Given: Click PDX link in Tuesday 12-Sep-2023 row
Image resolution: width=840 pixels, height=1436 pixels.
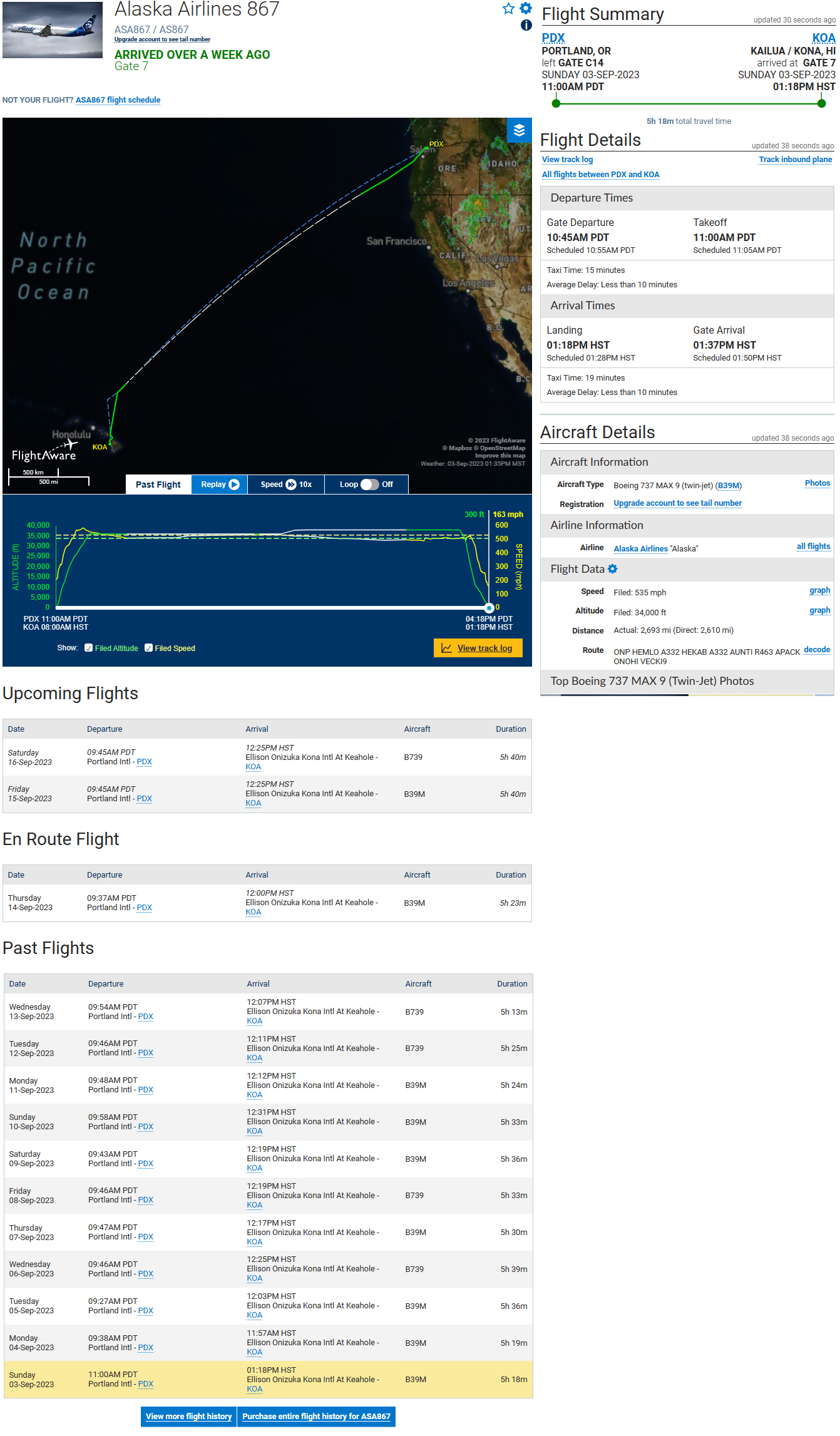Looking at the screenshot, I should tap(146, 1053).
